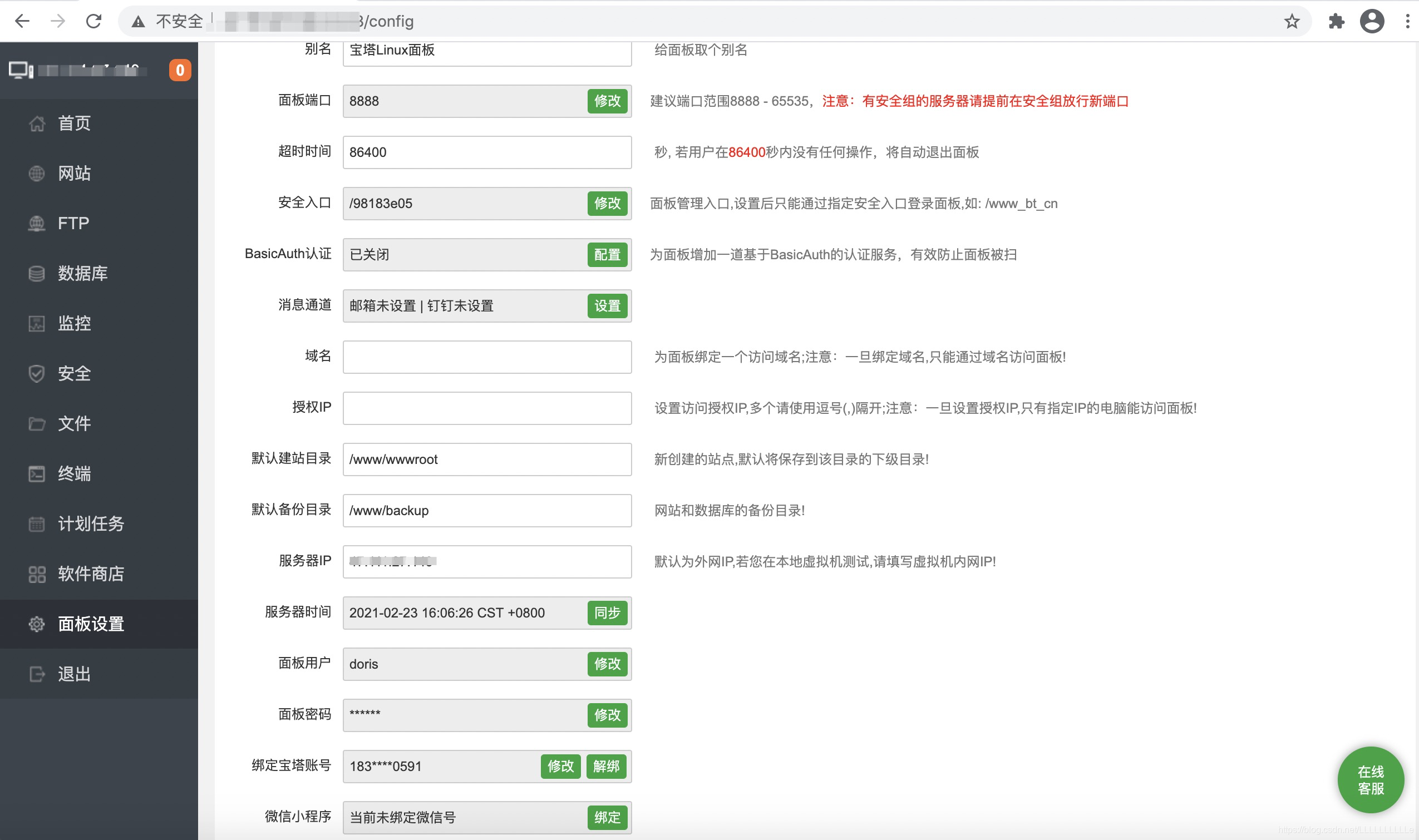This screenshot has height=840, width=1419.
Task: Click 修改 button for 面板密码
Action: [607, 715]
